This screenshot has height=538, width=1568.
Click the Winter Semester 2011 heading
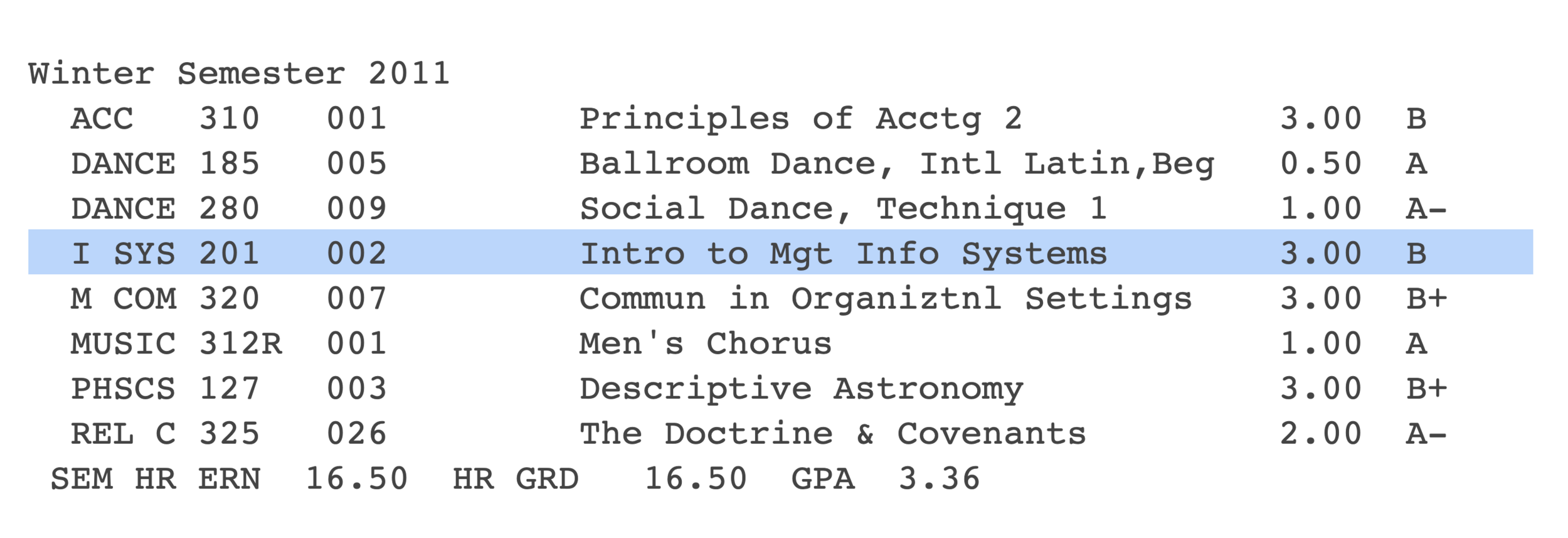[x=239, y=74]
